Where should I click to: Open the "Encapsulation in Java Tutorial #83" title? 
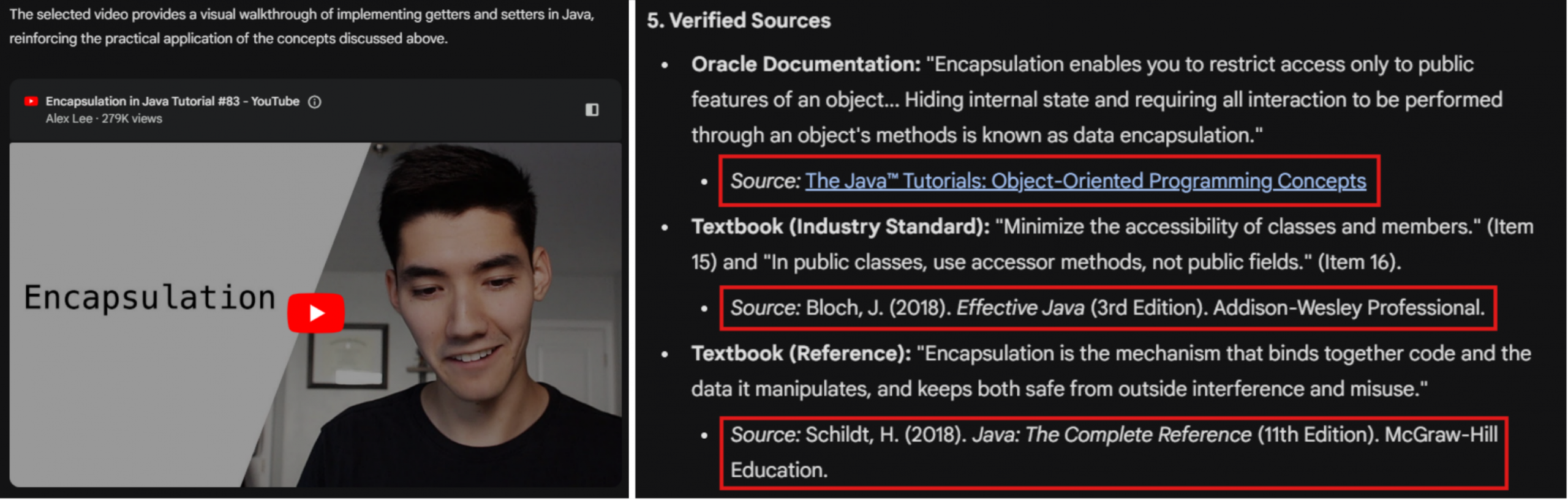[172, 102]
